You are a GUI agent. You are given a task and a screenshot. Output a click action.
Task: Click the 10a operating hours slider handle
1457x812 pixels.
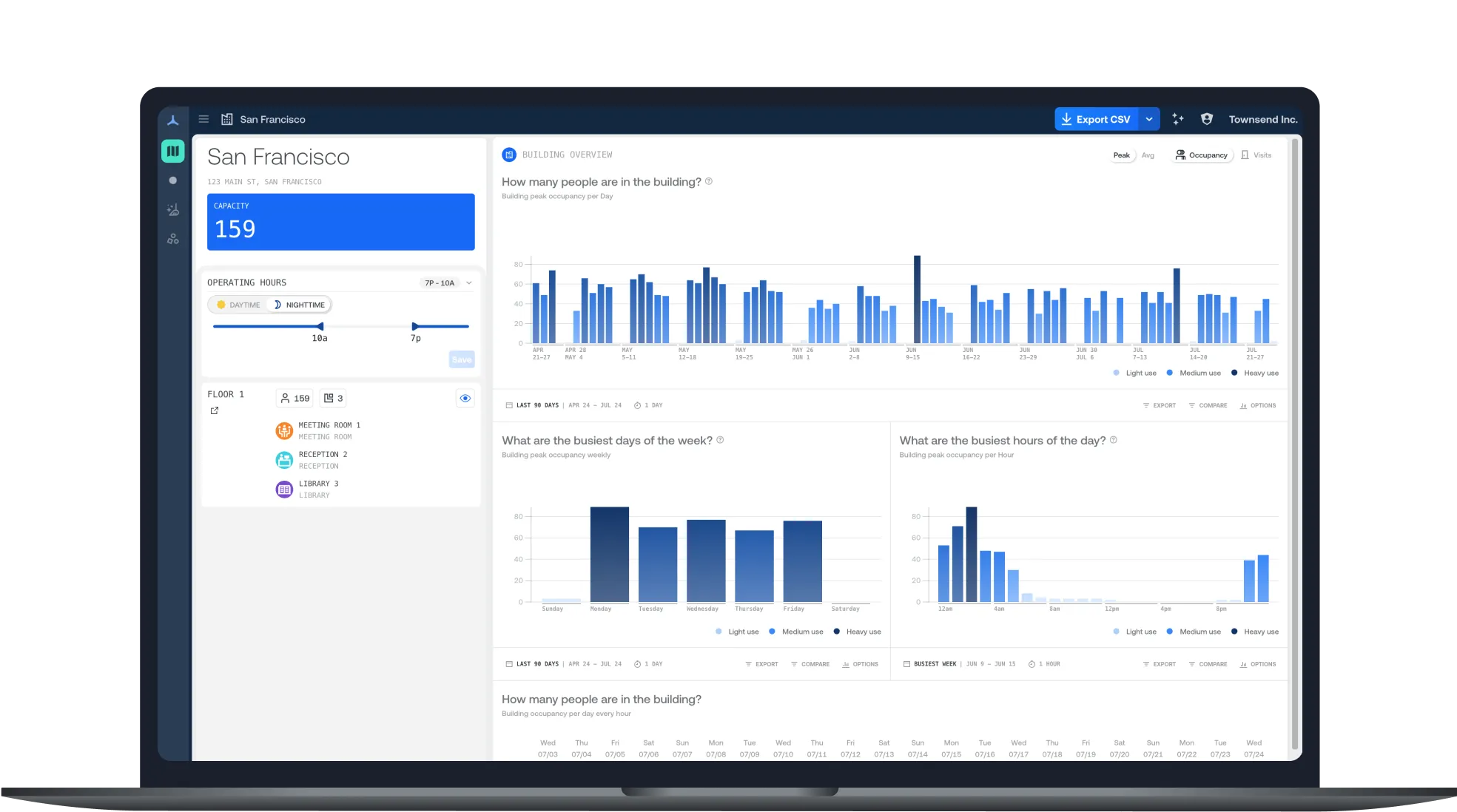(320, 326)
